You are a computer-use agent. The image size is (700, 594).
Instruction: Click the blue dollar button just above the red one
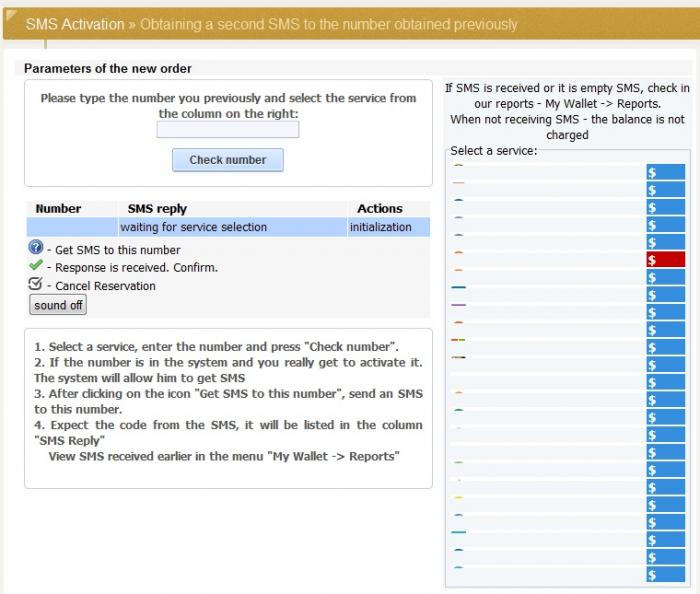pyautogui.click(x=665, y=242)
